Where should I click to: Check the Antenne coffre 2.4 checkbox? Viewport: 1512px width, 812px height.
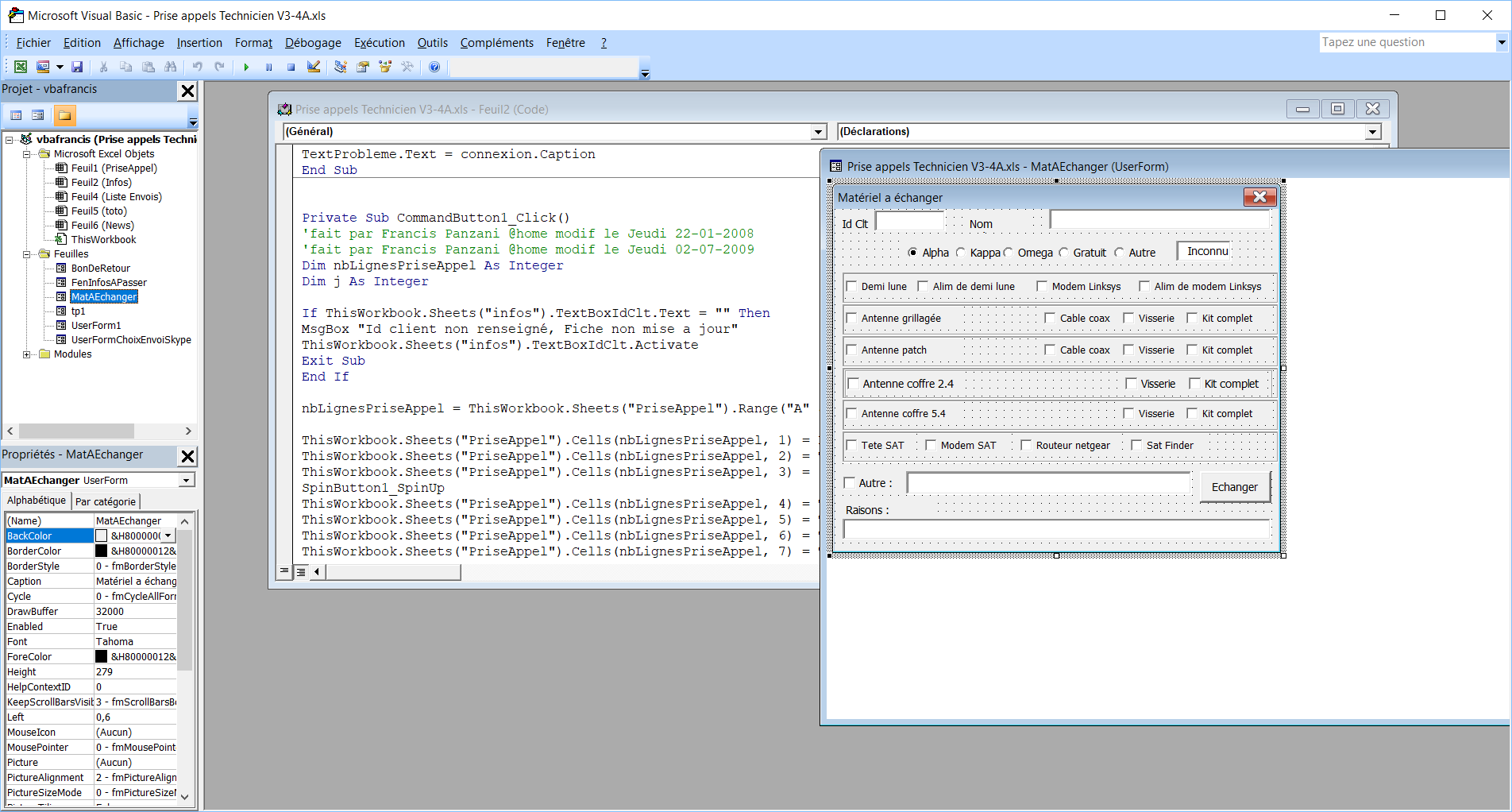[x=853, y=384]
